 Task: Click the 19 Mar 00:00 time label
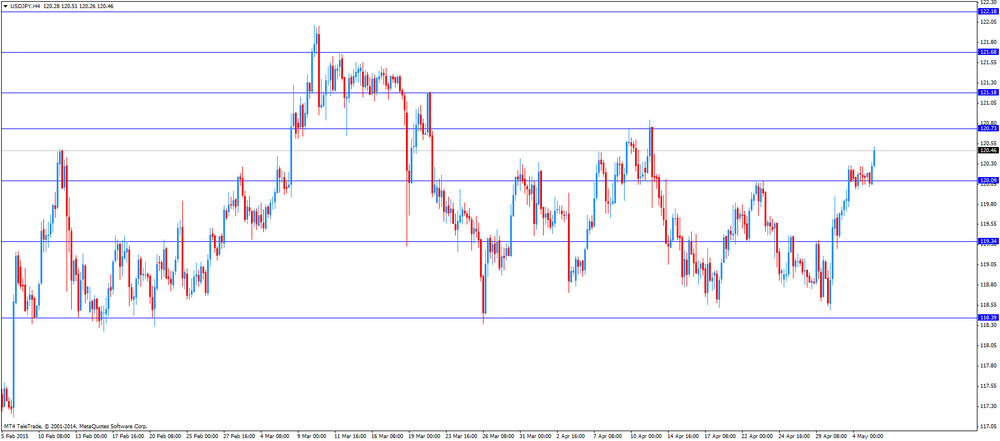(x=424, y=437)
